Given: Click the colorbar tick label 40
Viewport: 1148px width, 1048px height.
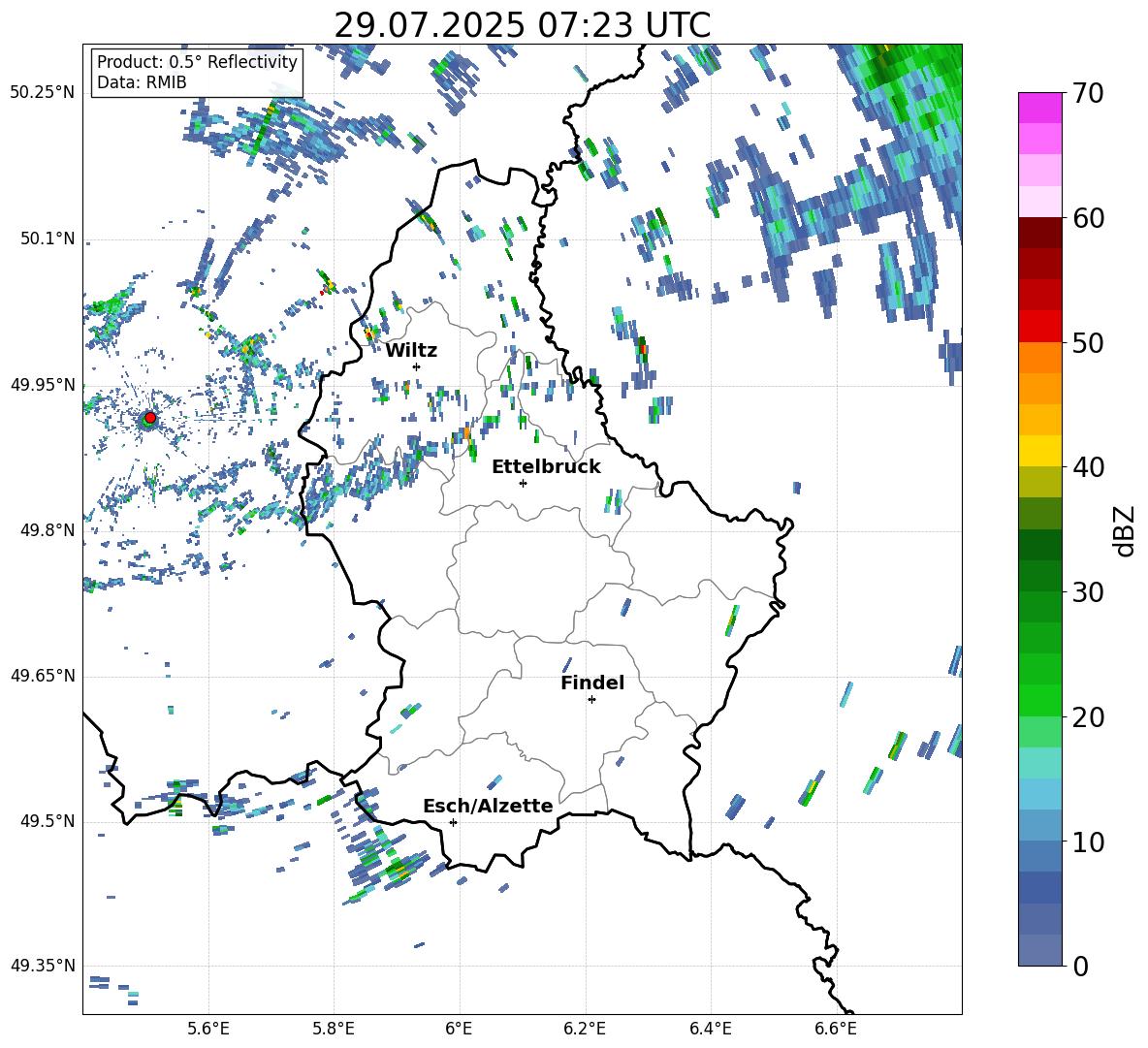Looking at the screenshot, I should 1089,467.
